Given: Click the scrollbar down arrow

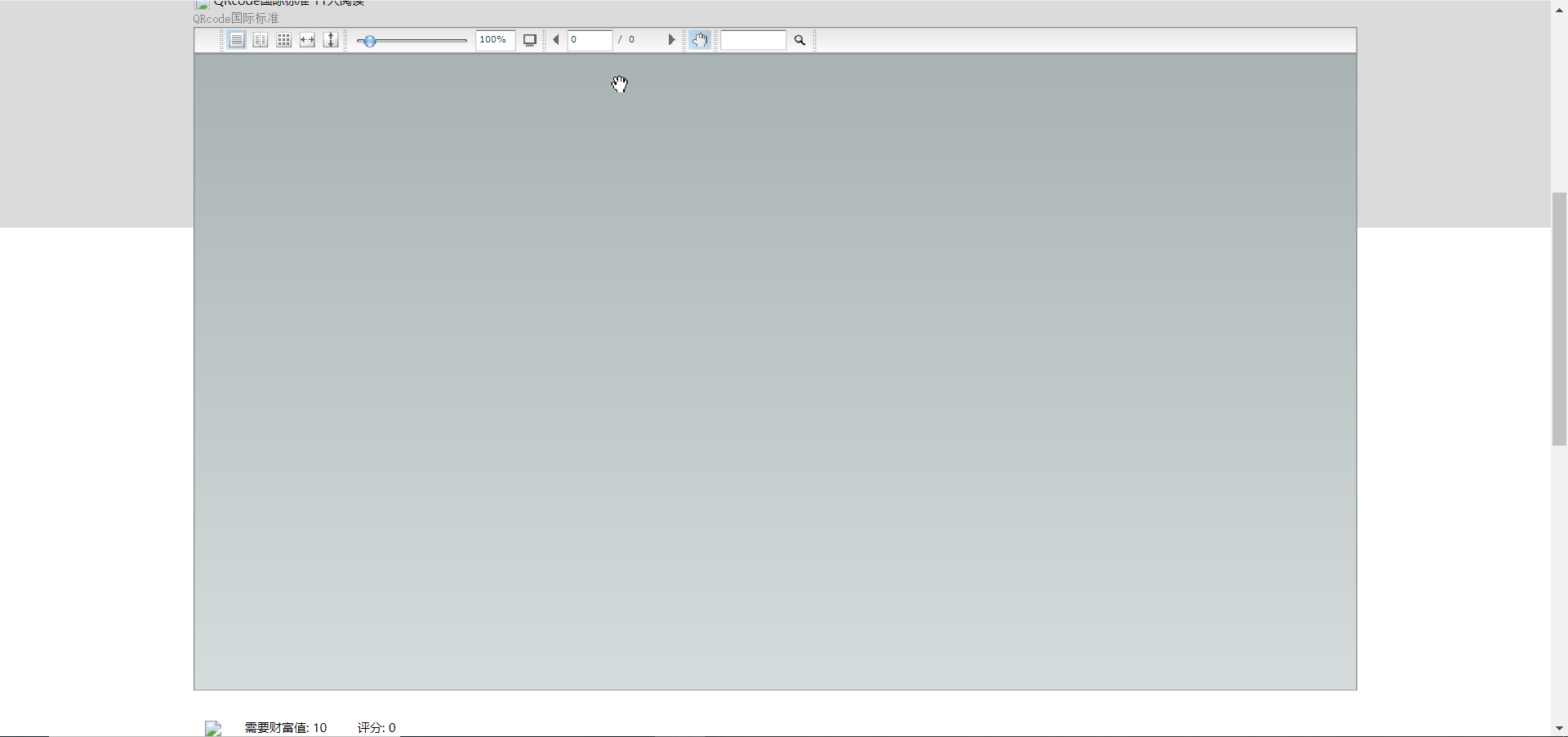Looking at the screenshot, I should pyautogui.click(x=1559, y=728).
